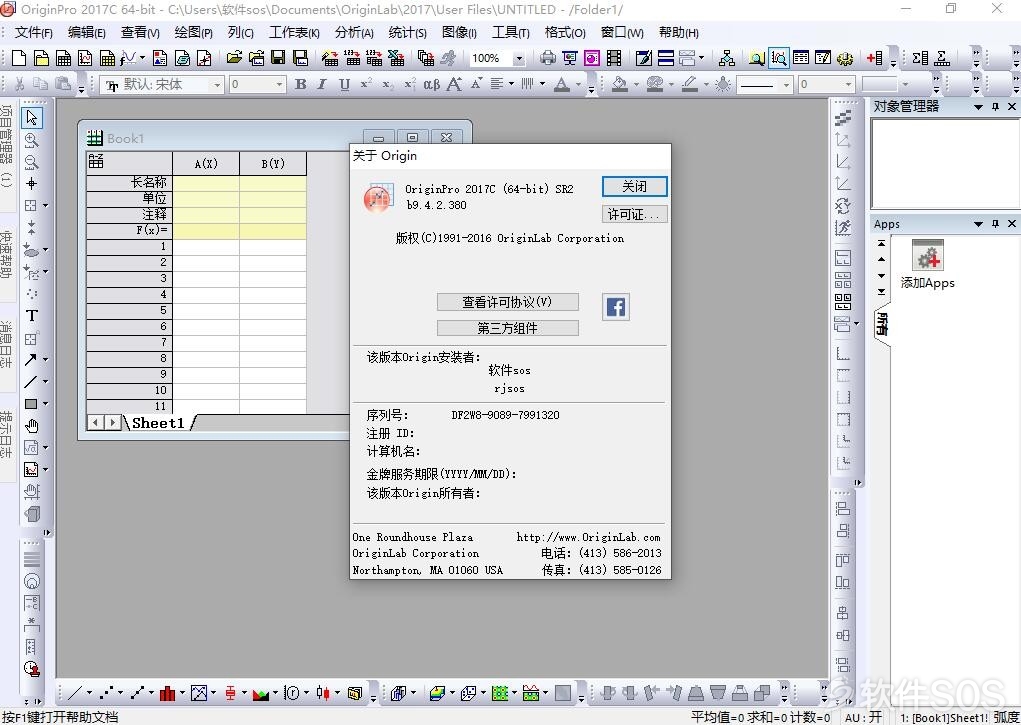Open the zoom 100% dropdown
Screen dimensions: 1021x725
(x=519, y=59)
